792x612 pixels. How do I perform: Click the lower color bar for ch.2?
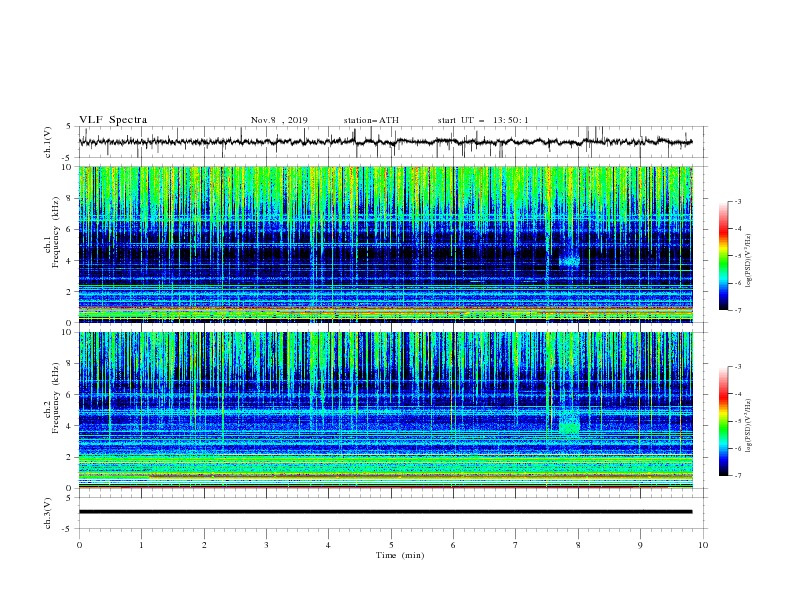(x=724, y=421)
